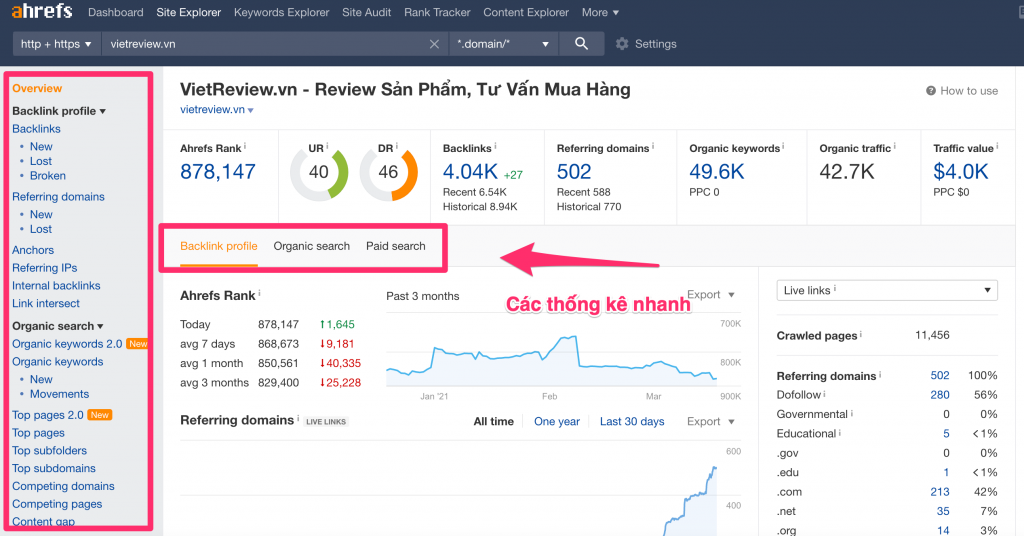The width and height of the screenshot is (1024, 536).
Task: Open Site Explorer in top navigation
Action: pyautogui.click(x=189, y=12)
